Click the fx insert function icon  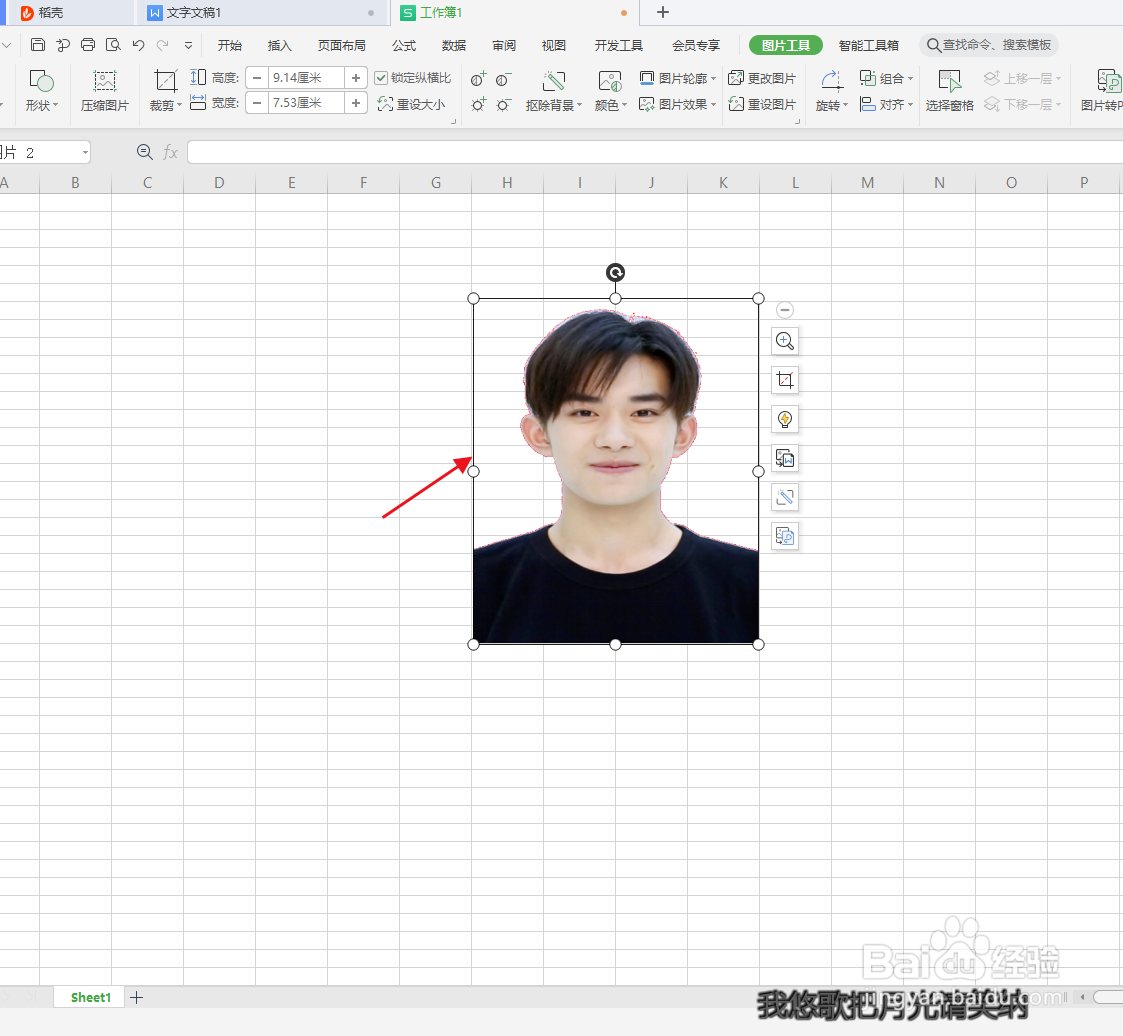pyautogui.click(x=170, y=152)
